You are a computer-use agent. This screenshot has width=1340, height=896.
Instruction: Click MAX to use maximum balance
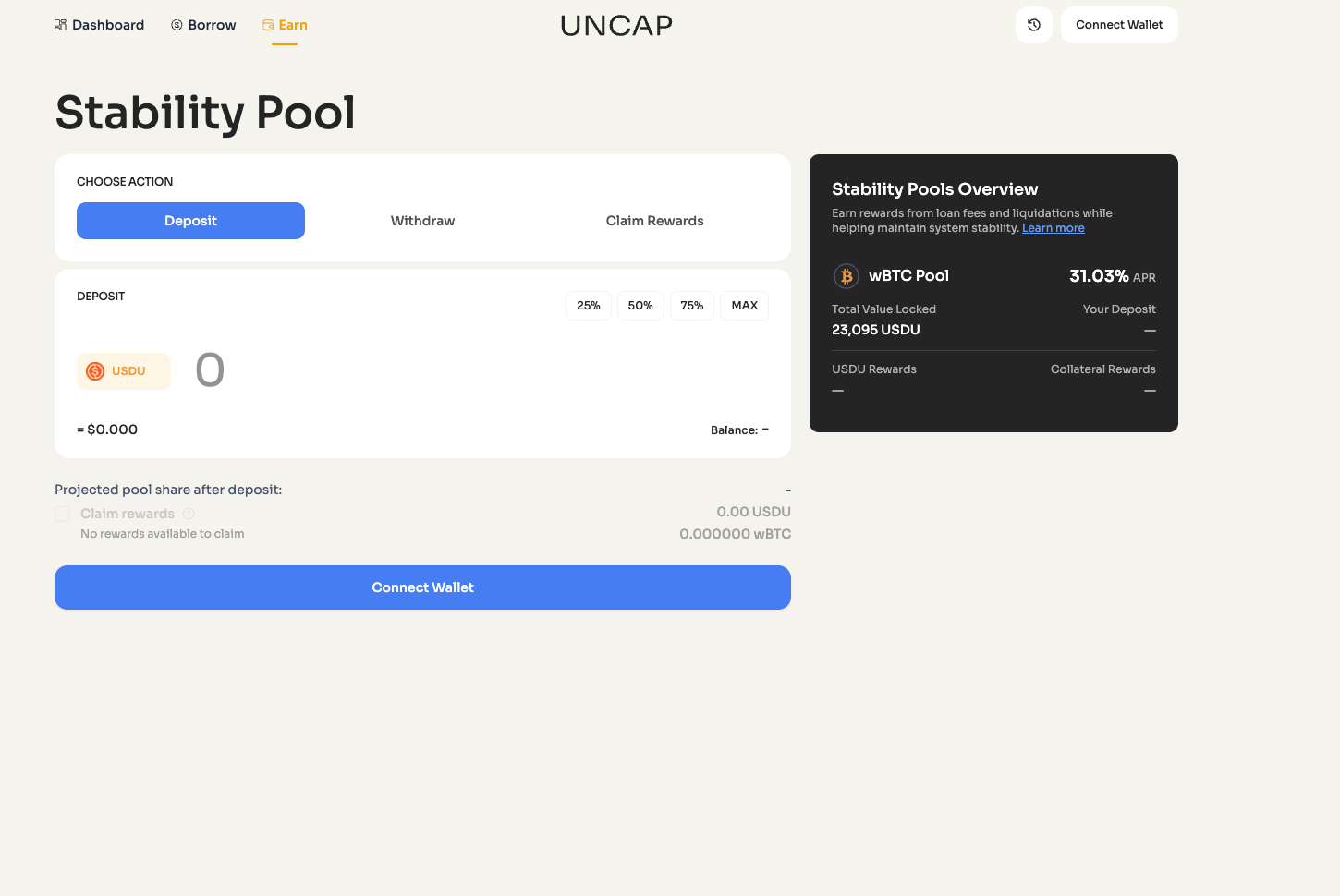[744, 305]
